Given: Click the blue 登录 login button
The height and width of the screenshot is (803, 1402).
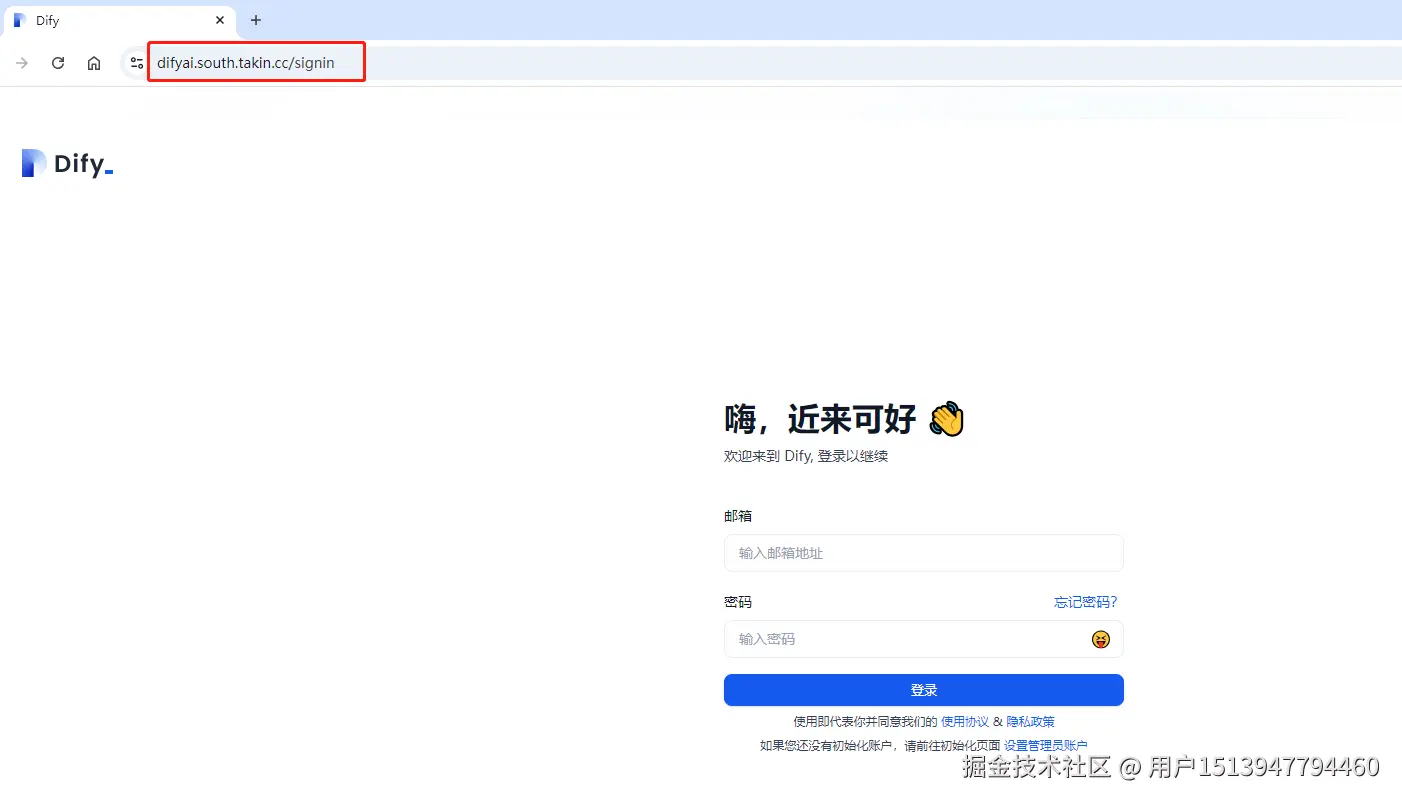Looking at the screenshot, I should (x=923, y=690).
